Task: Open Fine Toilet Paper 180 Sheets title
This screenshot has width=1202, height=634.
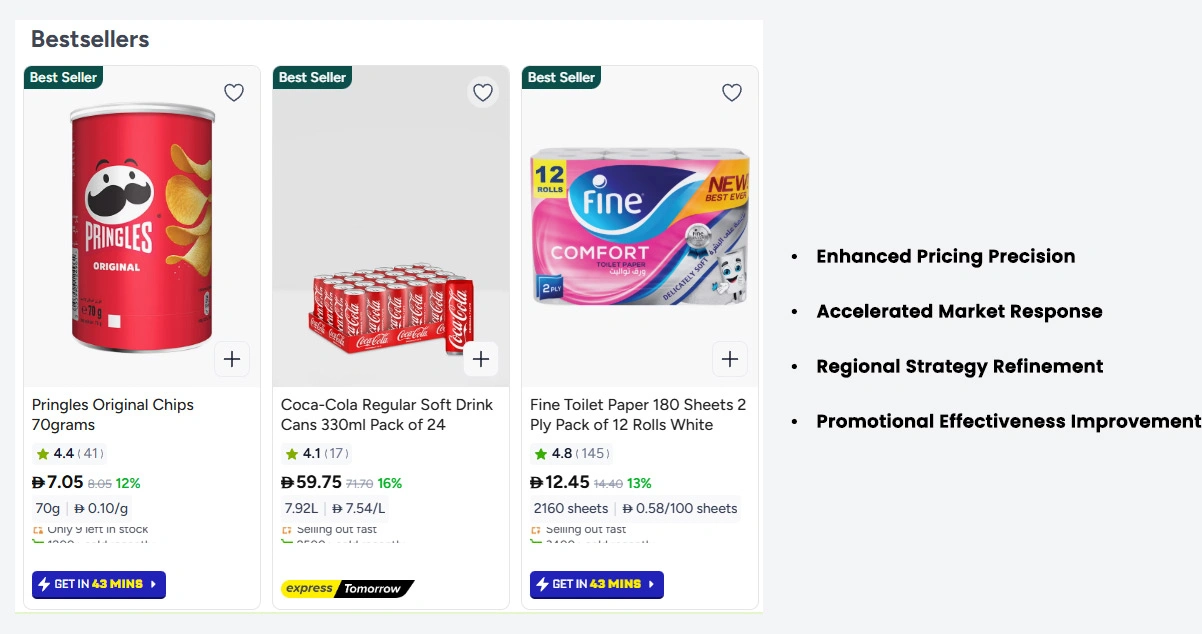Action: tap(638, 414)
